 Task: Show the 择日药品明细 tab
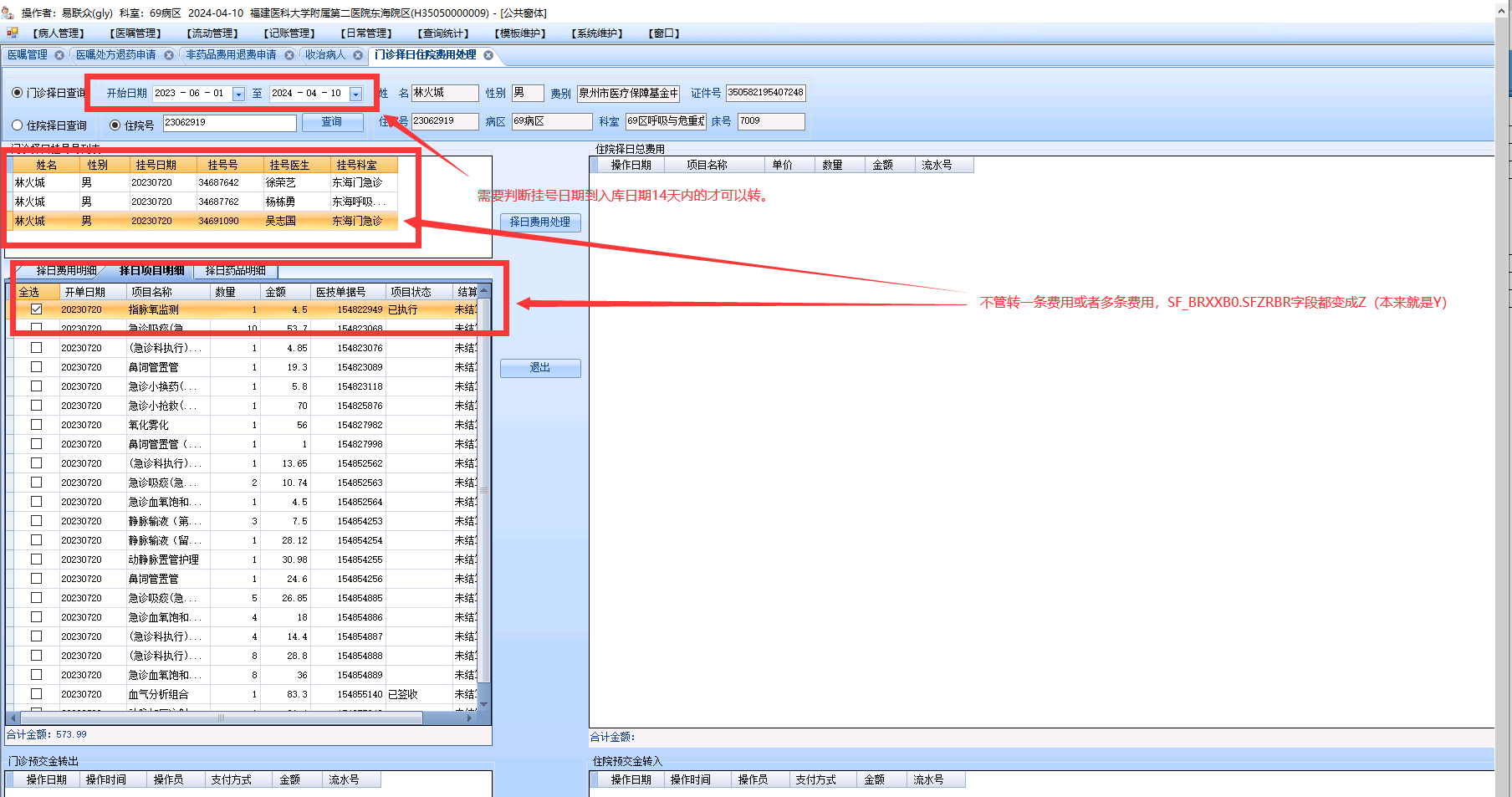(235, 271)
